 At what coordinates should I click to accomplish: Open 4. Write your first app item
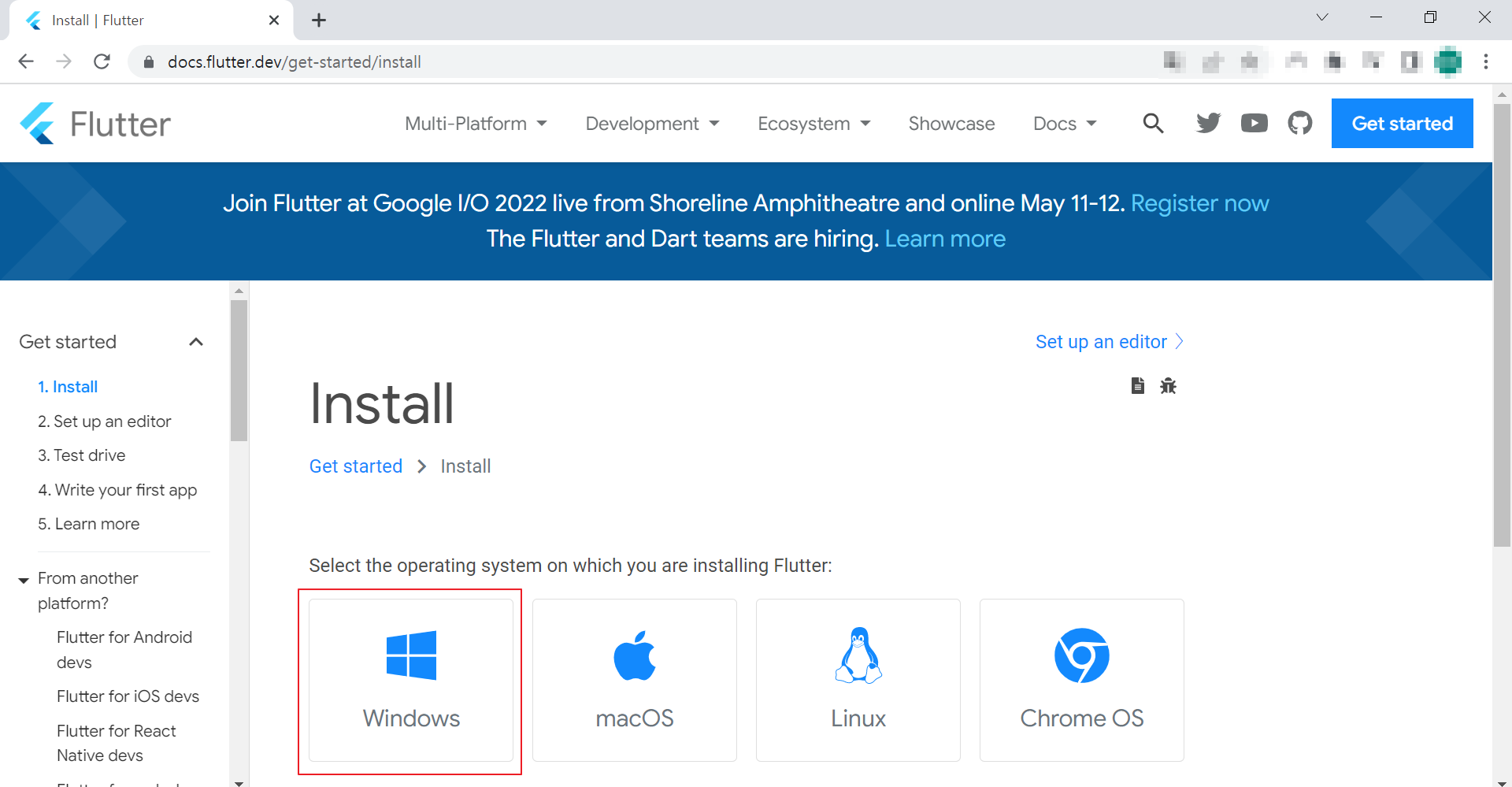pos(117,490)
